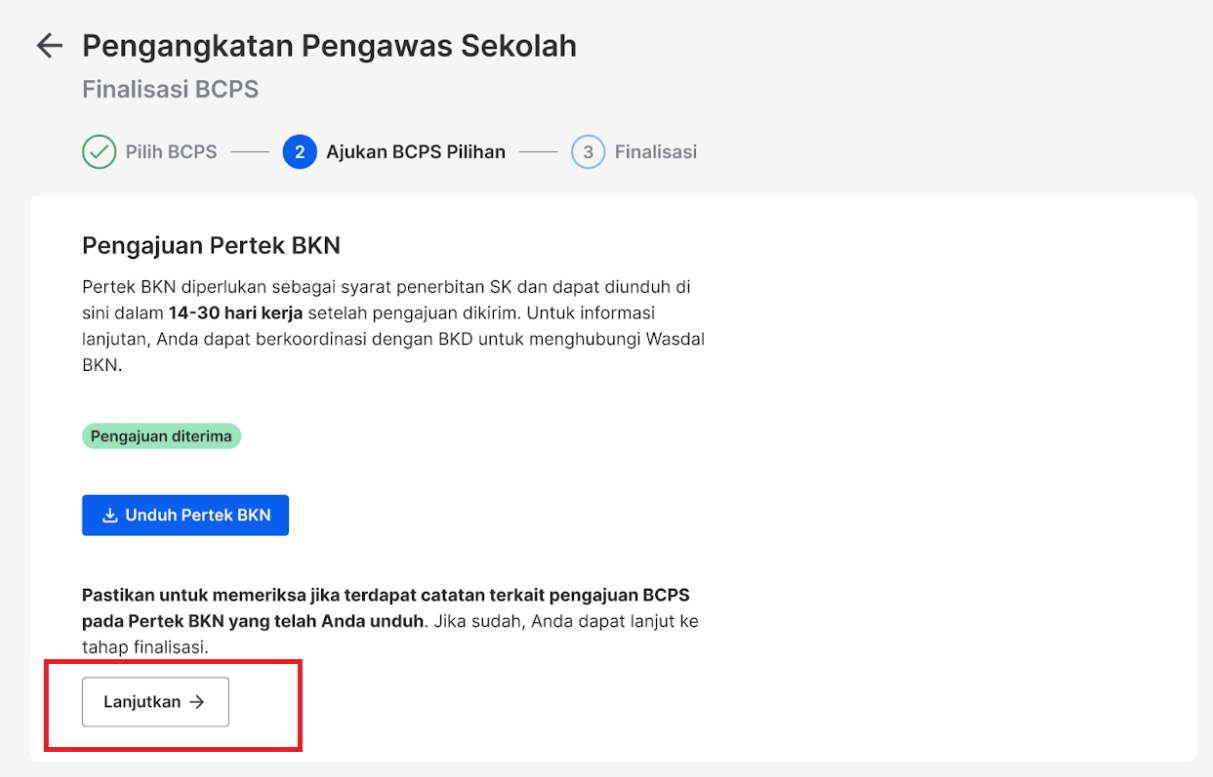1213x777 pixels.
Task: Click the connector line before Finalisasi step
Action: (538, 153)
